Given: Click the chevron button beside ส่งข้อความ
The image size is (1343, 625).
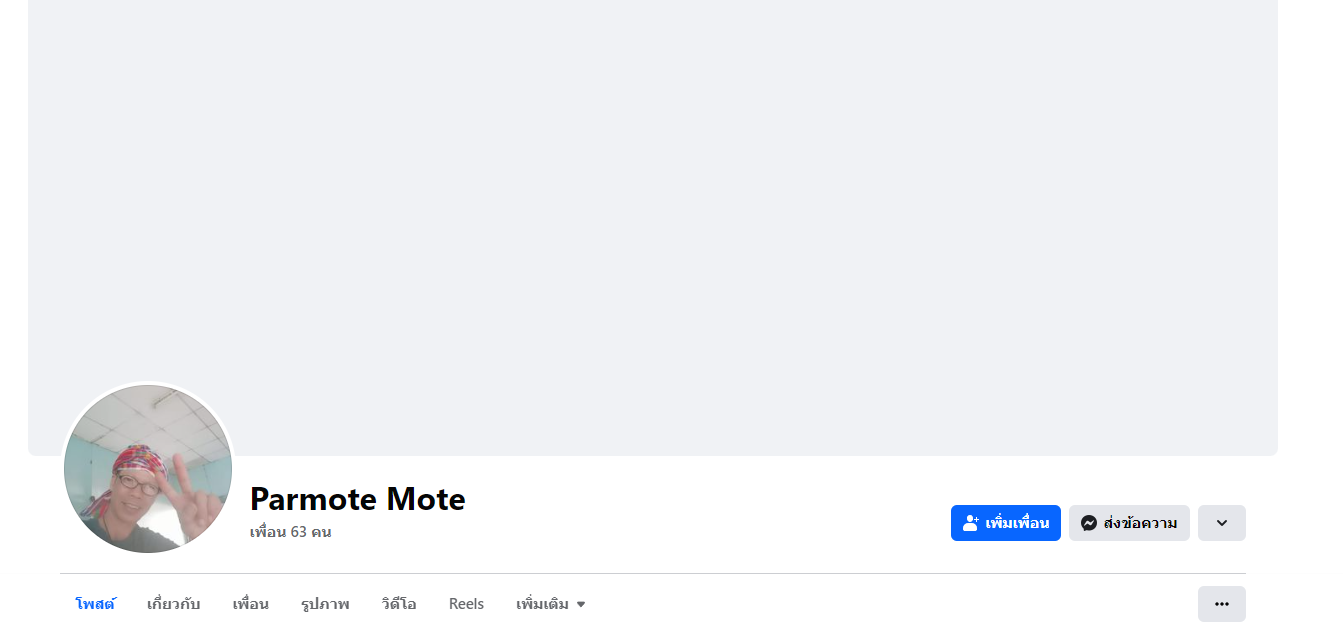Looking at the screenshot, I should [1221, 523].
